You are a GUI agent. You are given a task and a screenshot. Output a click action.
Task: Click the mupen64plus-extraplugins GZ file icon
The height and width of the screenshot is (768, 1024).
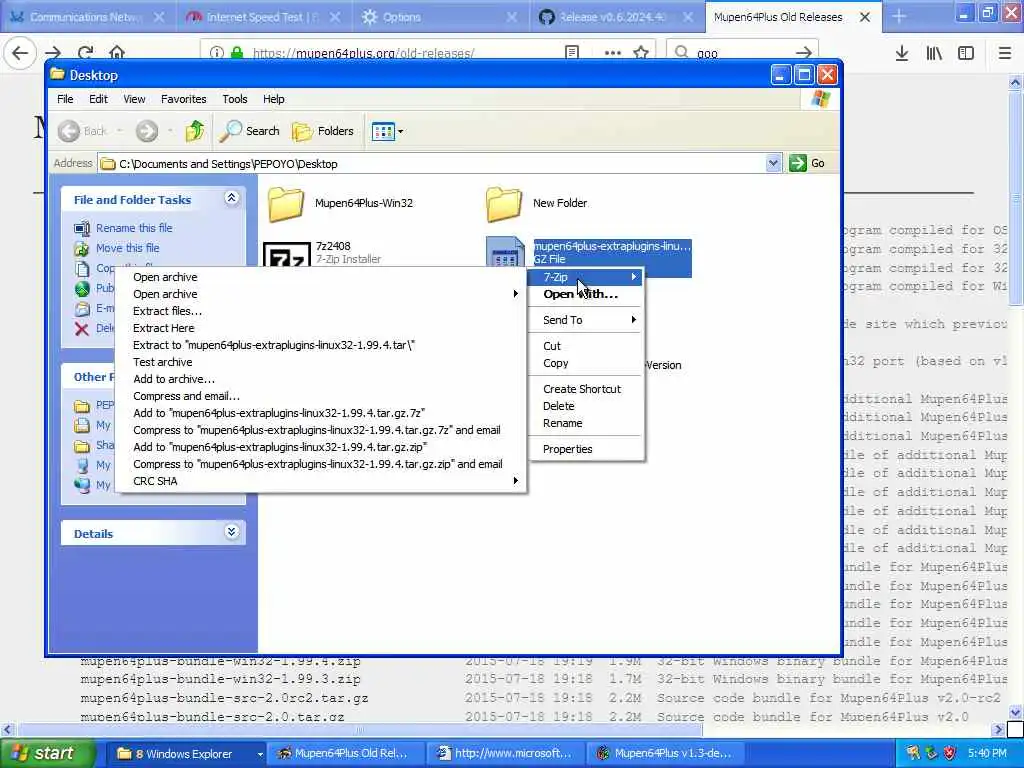coord(505,252)
